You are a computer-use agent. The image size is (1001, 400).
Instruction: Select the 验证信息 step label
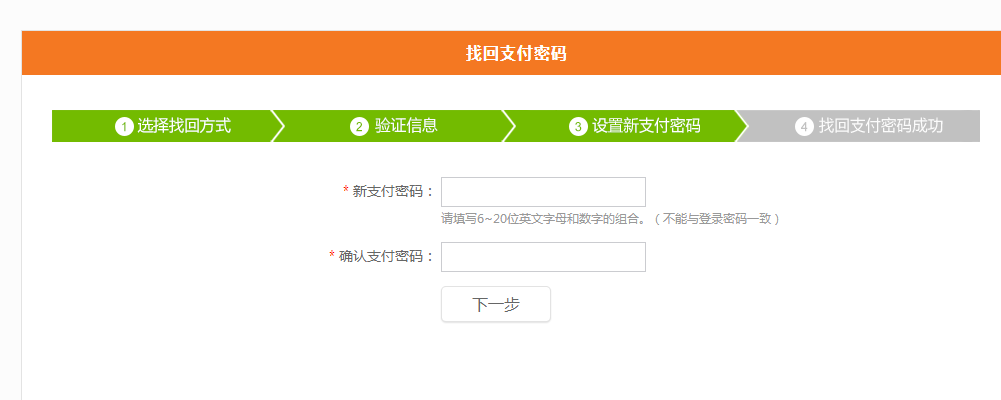pyautogui.click(x=406, y=126)
